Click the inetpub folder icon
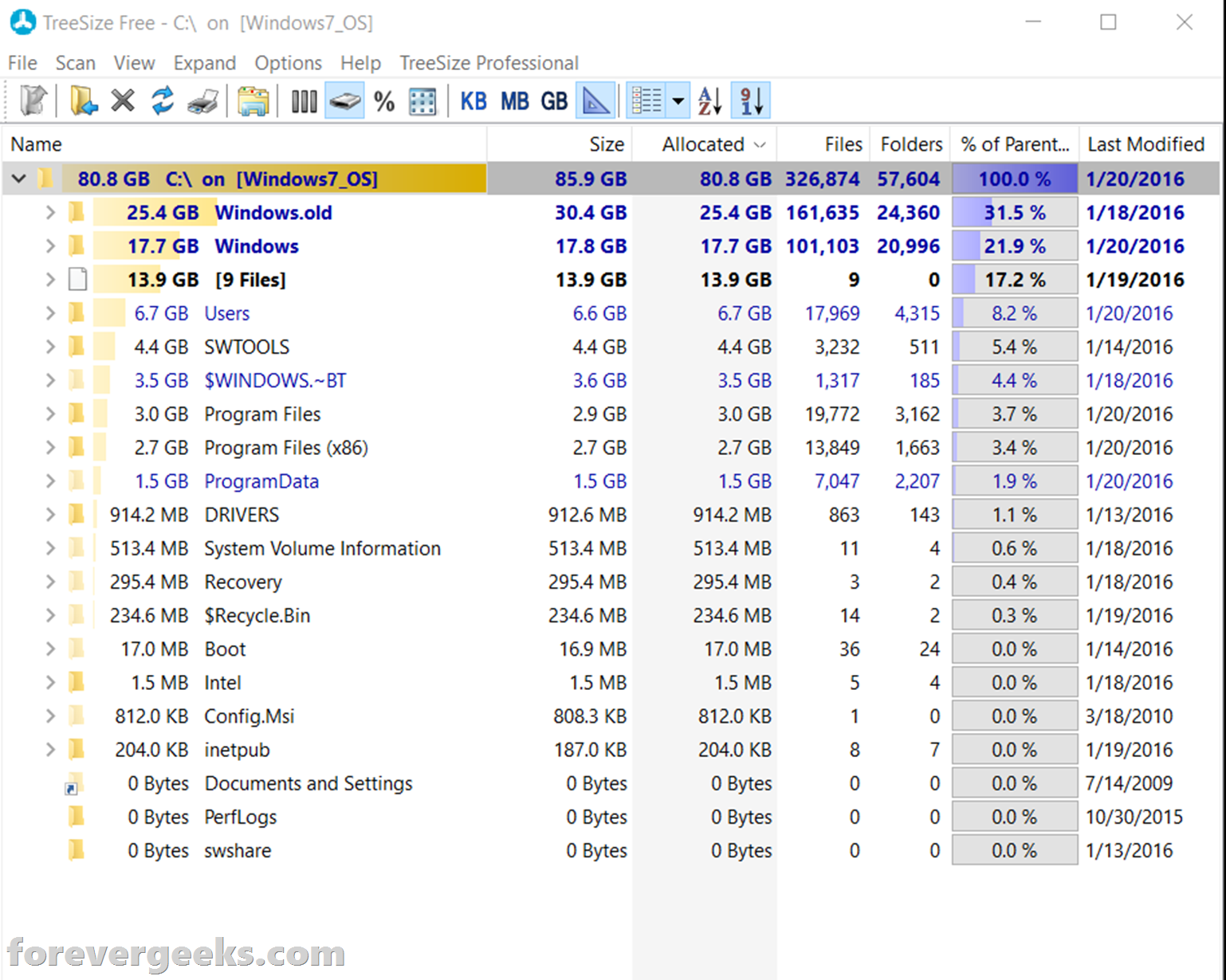 click(76, 749)
